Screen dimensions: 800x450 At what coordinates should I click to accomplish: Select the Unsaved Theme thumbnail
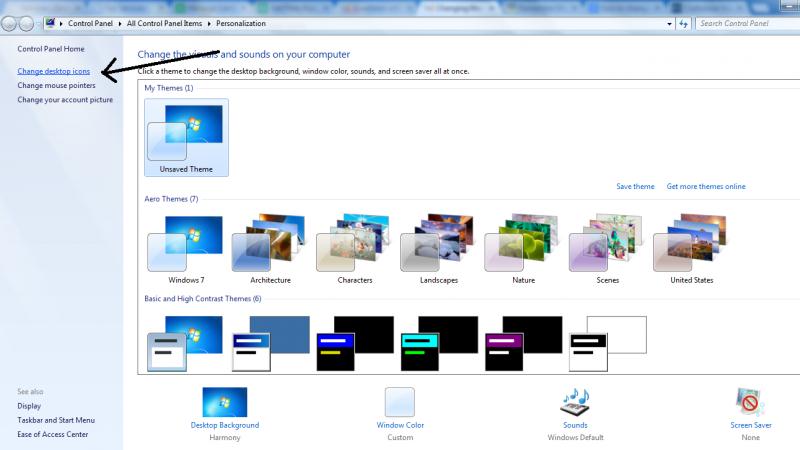pos(186,133)
